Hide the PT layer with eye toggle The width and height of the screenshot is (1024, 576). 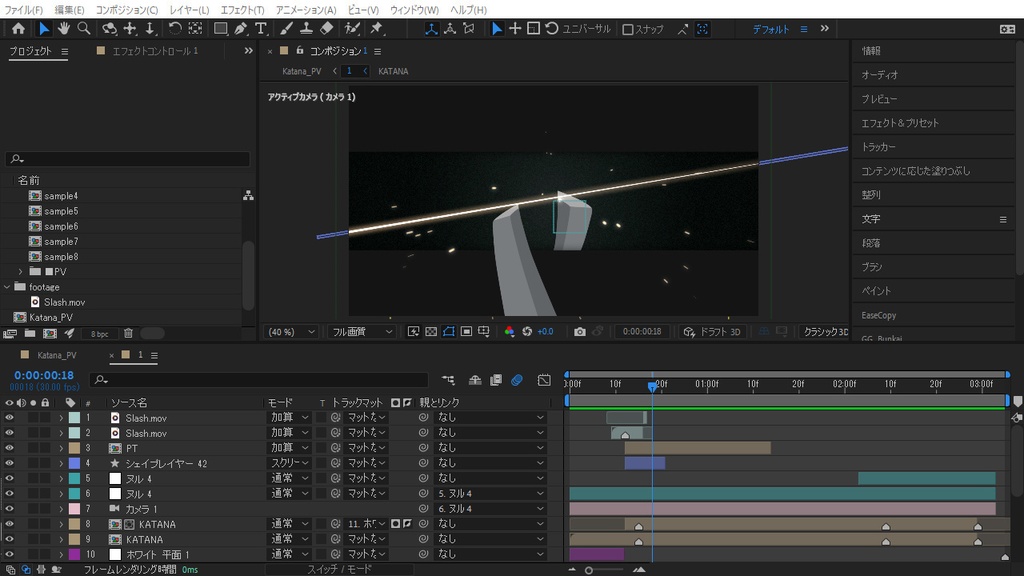(9, 448)
